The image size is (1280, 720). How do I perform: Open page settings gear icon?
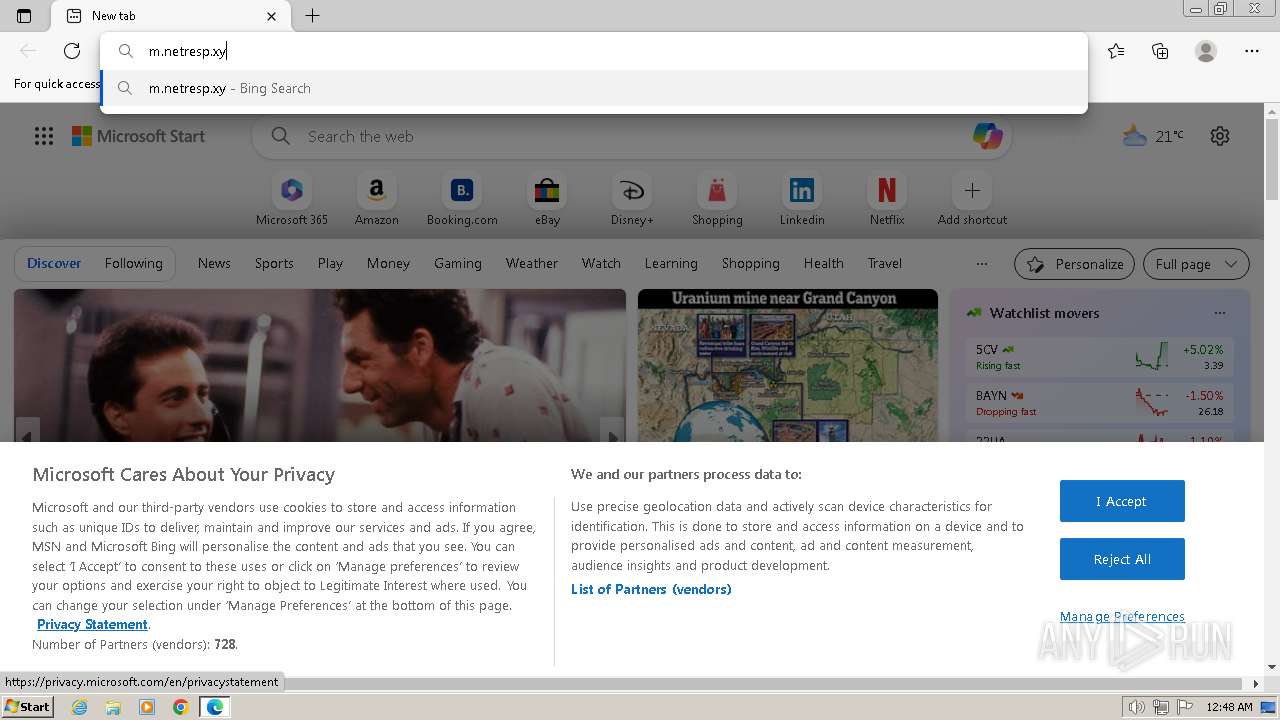1220,136
